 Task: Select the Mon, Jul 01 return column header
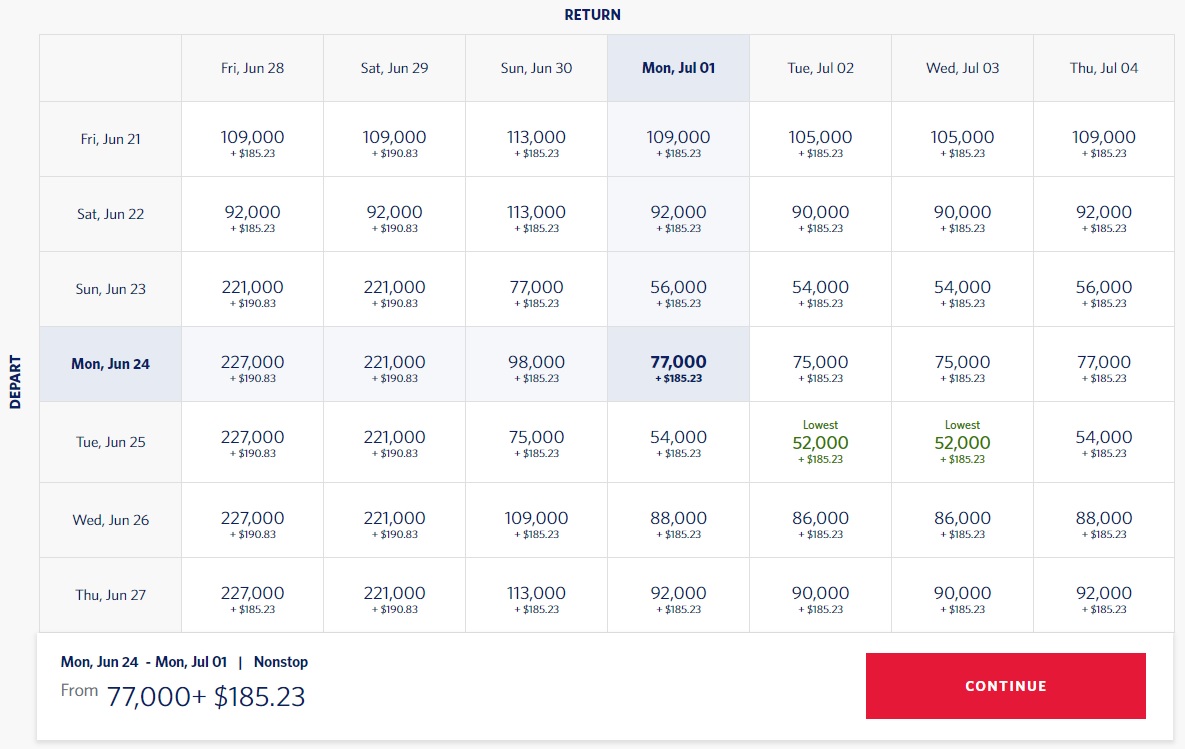click(x=678, y=68)
